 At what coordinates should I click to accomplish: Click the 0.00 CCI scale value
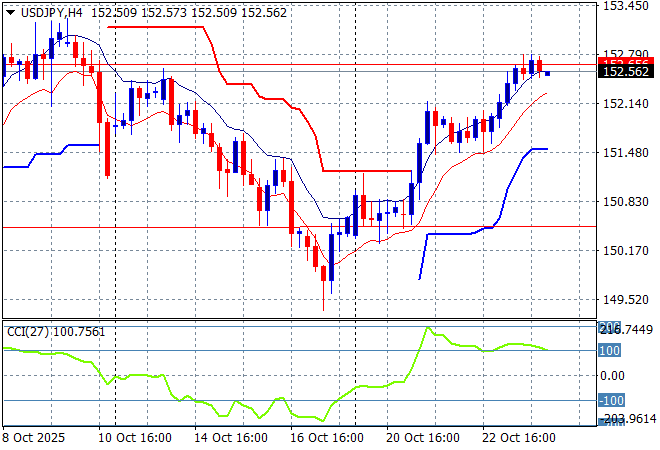pyautogui.click(x=612, y=375)
